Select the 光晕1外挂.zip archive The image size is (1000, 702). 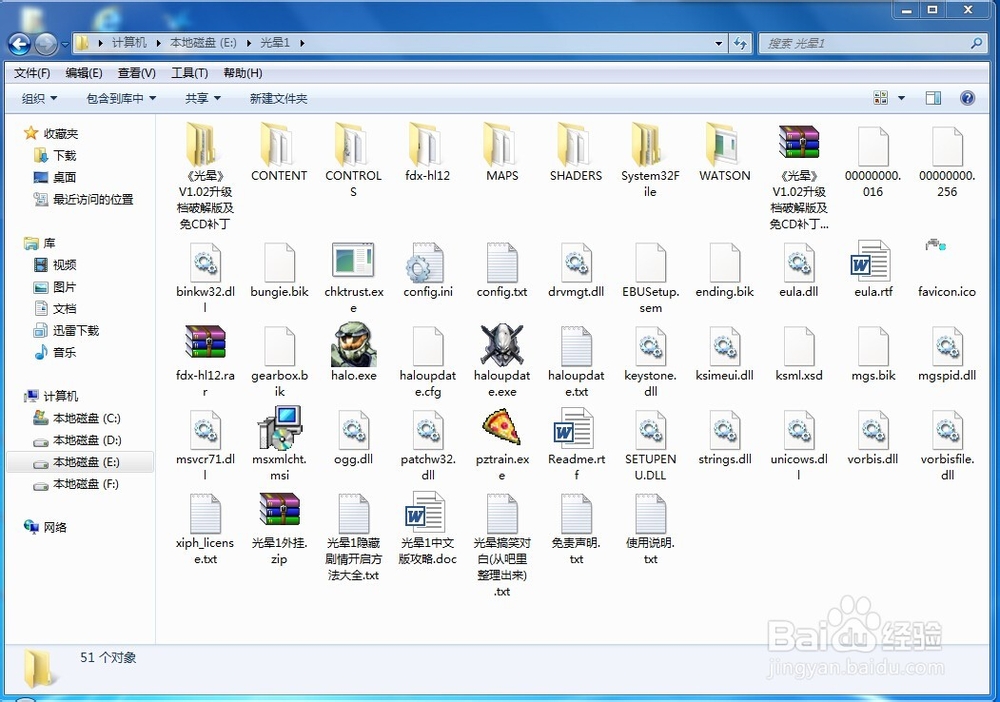tap(279, 510)
